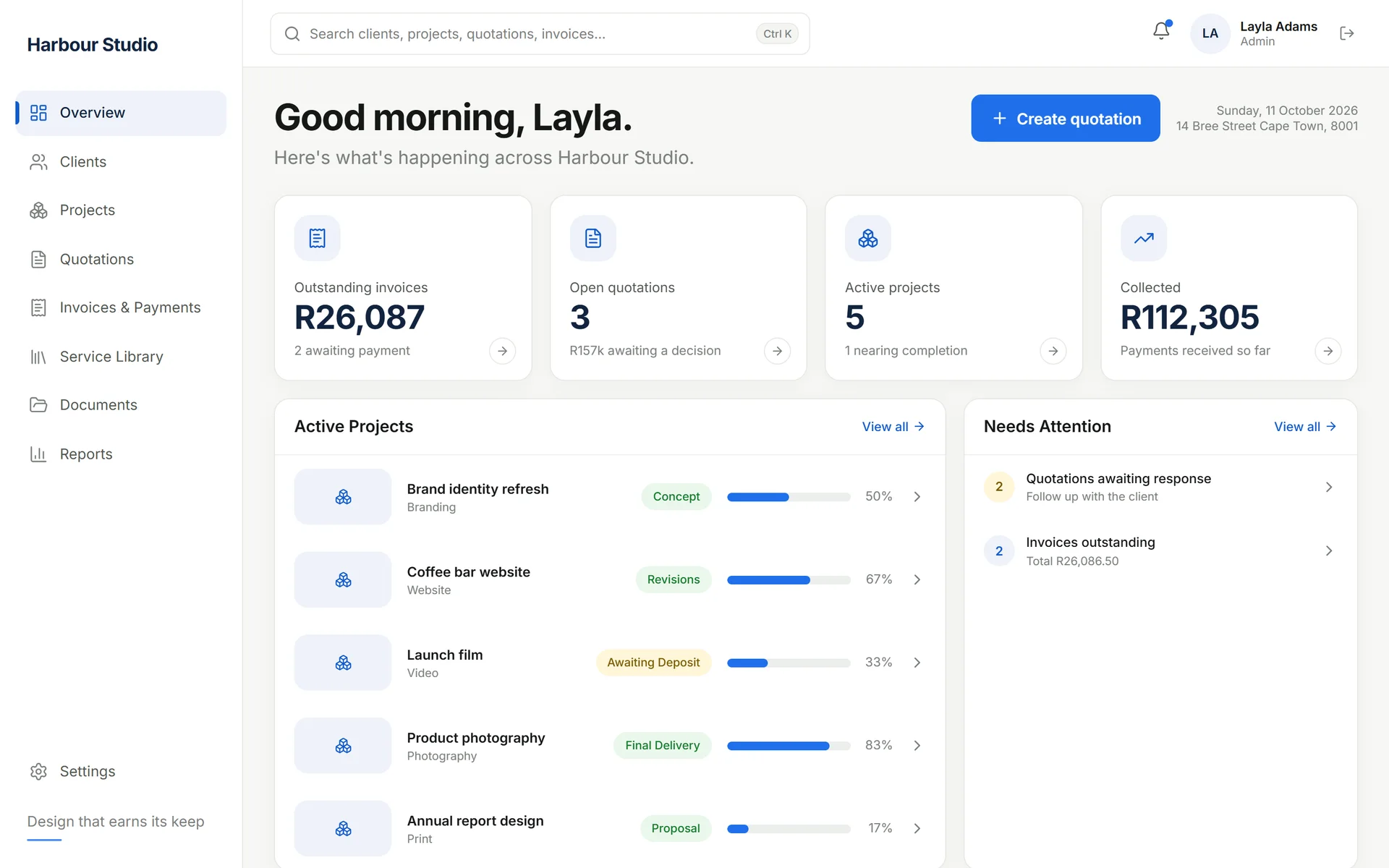
Task: Click the Harbour Studio logo text
Action: coord(93,45)
